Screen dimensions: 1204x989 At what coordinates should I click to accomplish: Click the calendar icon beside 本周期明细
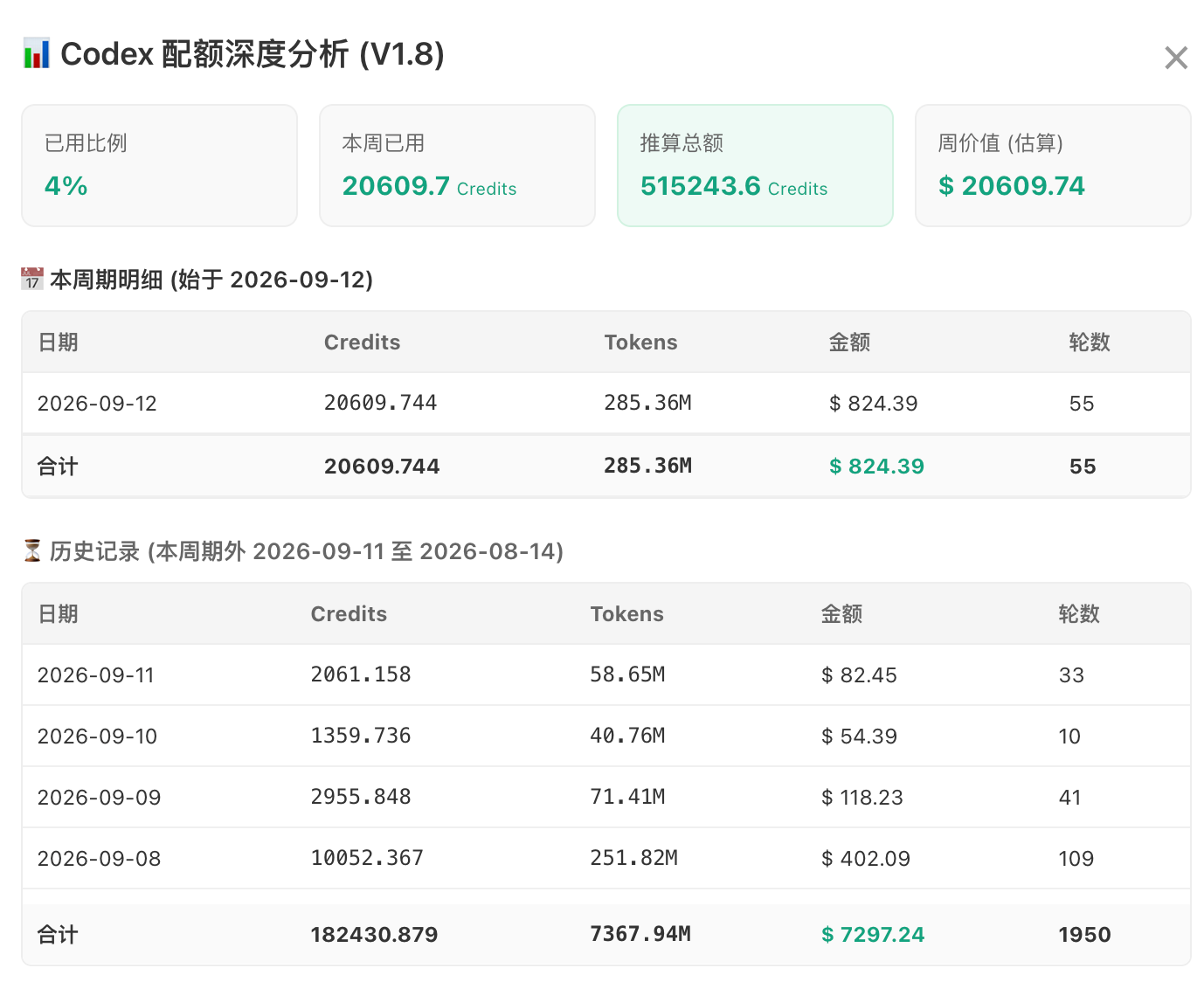32,280
